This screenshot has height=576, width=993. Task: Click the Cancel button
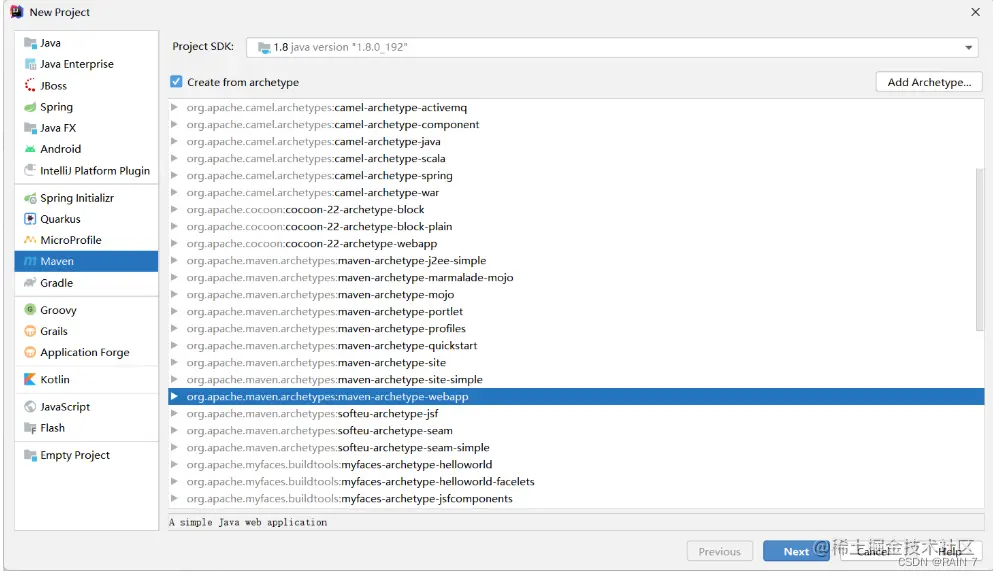tap(874, 551)
